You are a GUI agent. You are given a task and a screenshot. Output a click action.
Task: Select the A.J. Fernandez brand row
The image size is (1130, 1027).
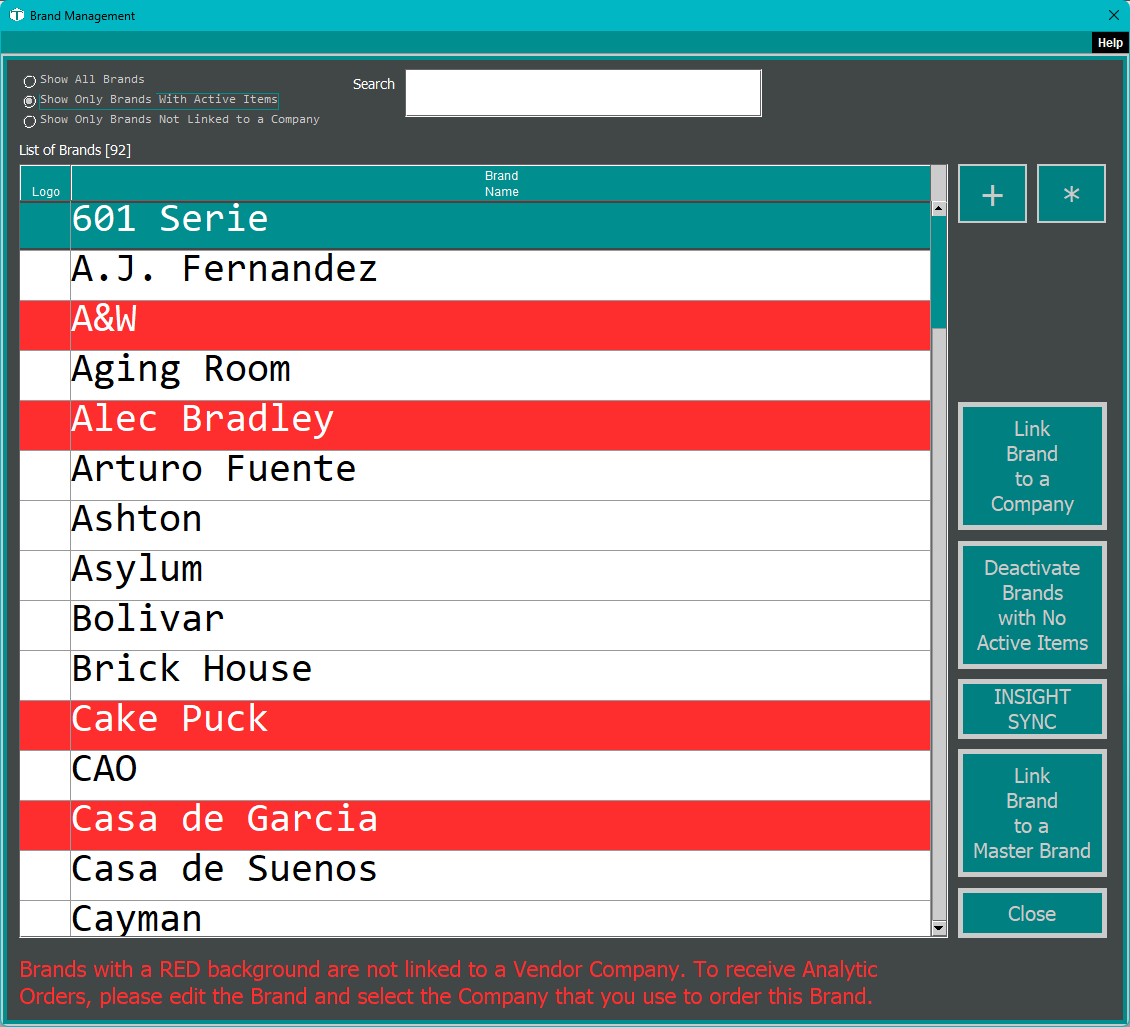click(x=475, y=275)
